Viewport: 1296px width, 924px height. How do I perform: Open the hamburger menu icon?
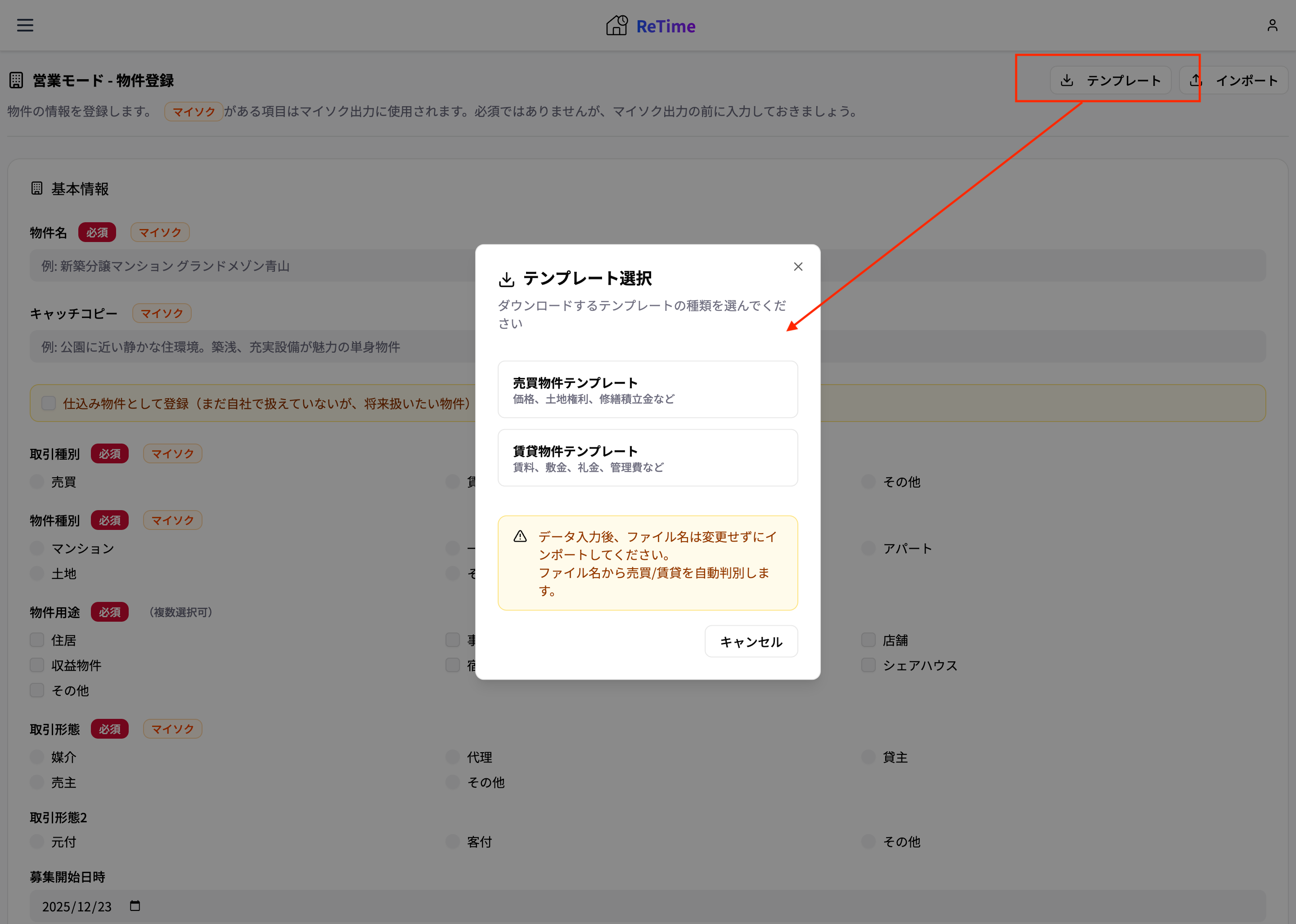tap(25, 25)
